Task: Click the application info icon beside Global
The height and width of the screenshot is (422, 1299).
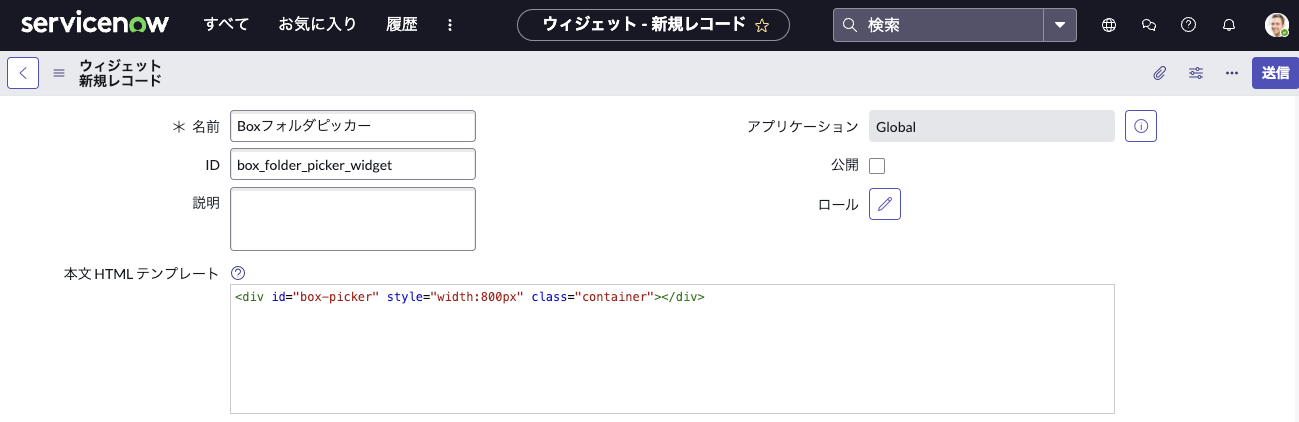Action: tap(1141, 126)
